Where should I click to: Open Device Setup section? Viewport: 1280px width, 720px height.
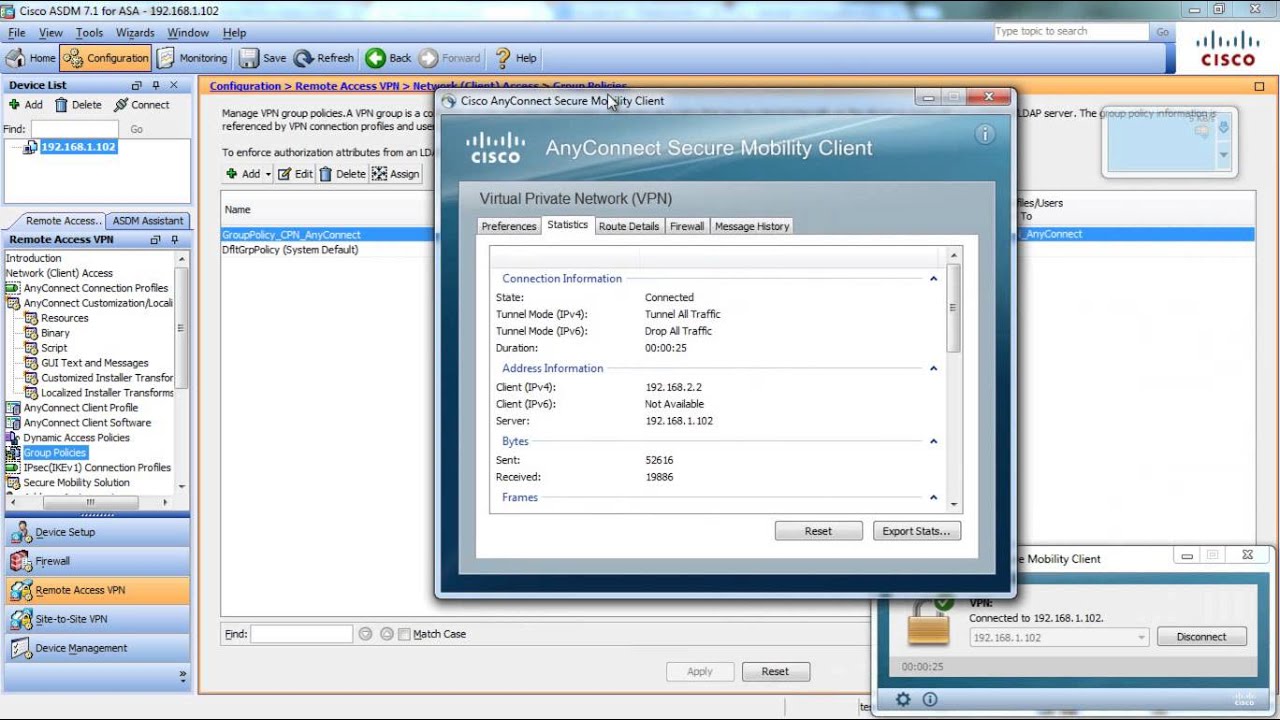(x=97, y=533)
